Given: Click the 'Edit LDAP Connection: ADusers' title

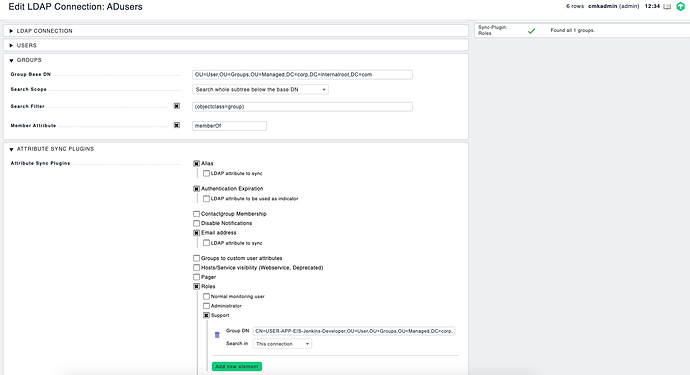Looking at the screenshot, I should (75, 7).
